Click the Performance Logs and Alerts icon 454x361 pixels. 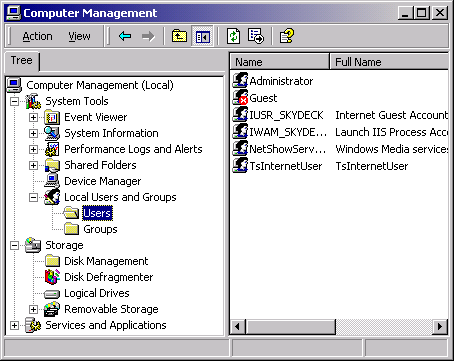(52, 149)
